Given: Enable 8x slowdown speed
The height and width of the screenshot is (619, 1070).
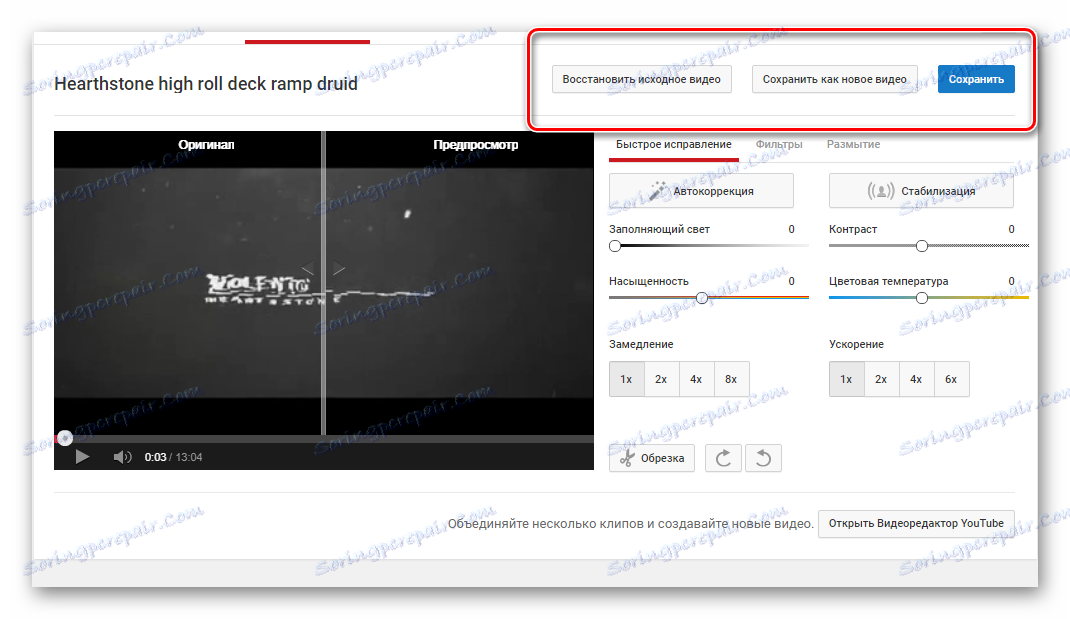Looking at the screenshot, I should (731, 379).
